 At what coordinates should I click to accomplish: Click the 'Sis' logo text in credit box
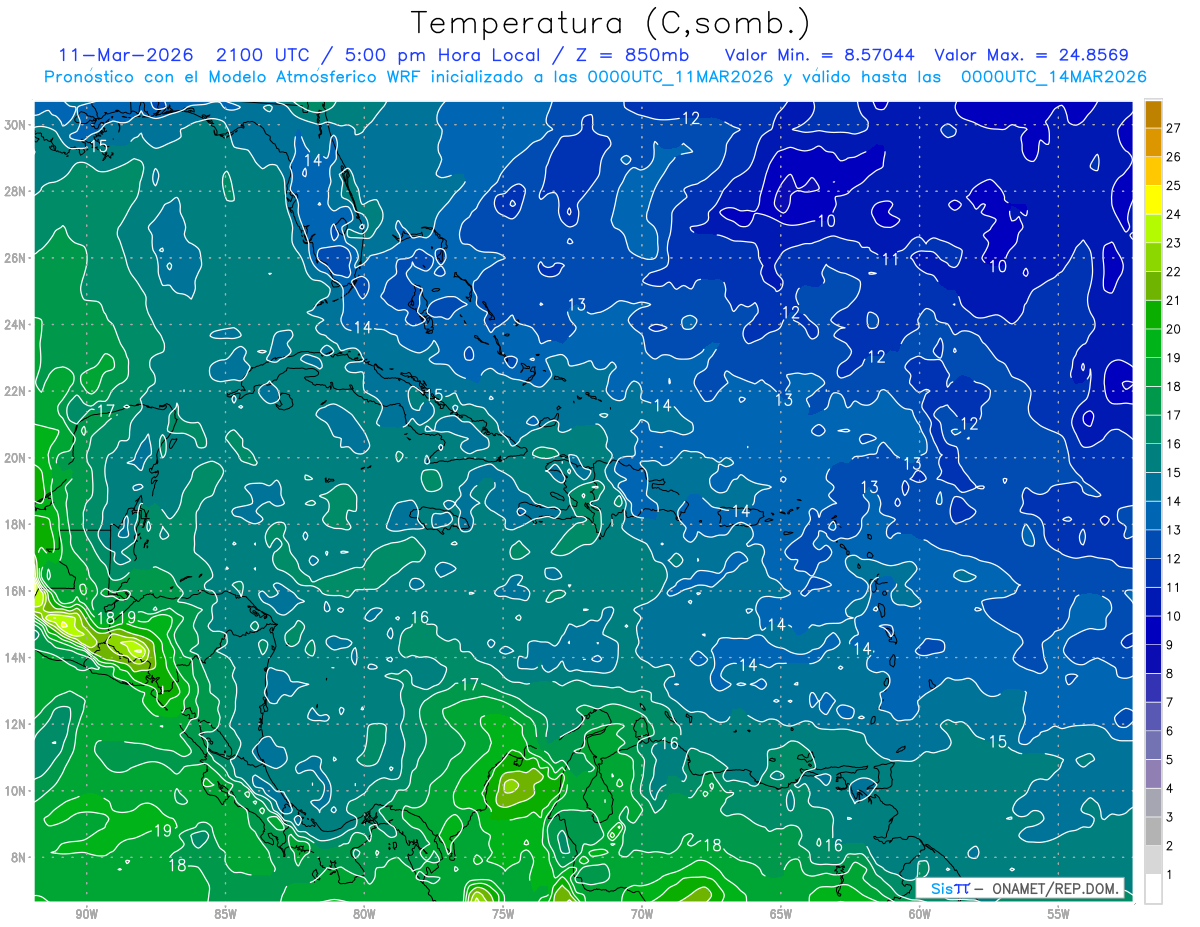(941, 889)
